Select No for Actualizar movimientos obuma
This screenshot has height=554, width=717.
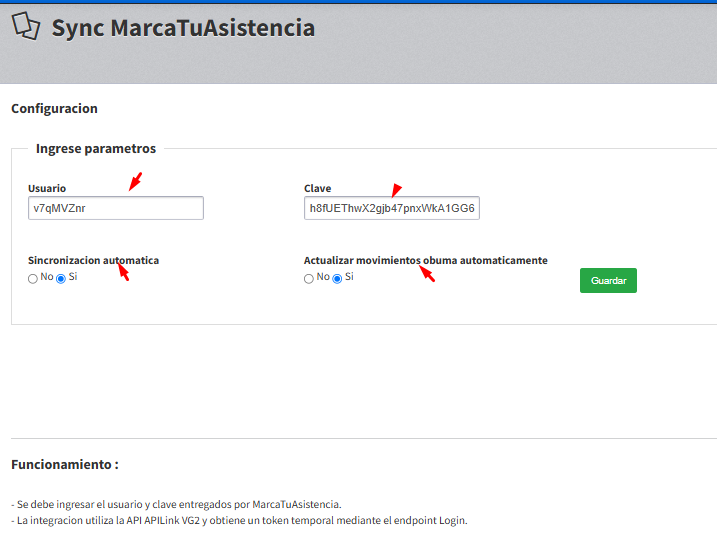(x=309, y=278)
